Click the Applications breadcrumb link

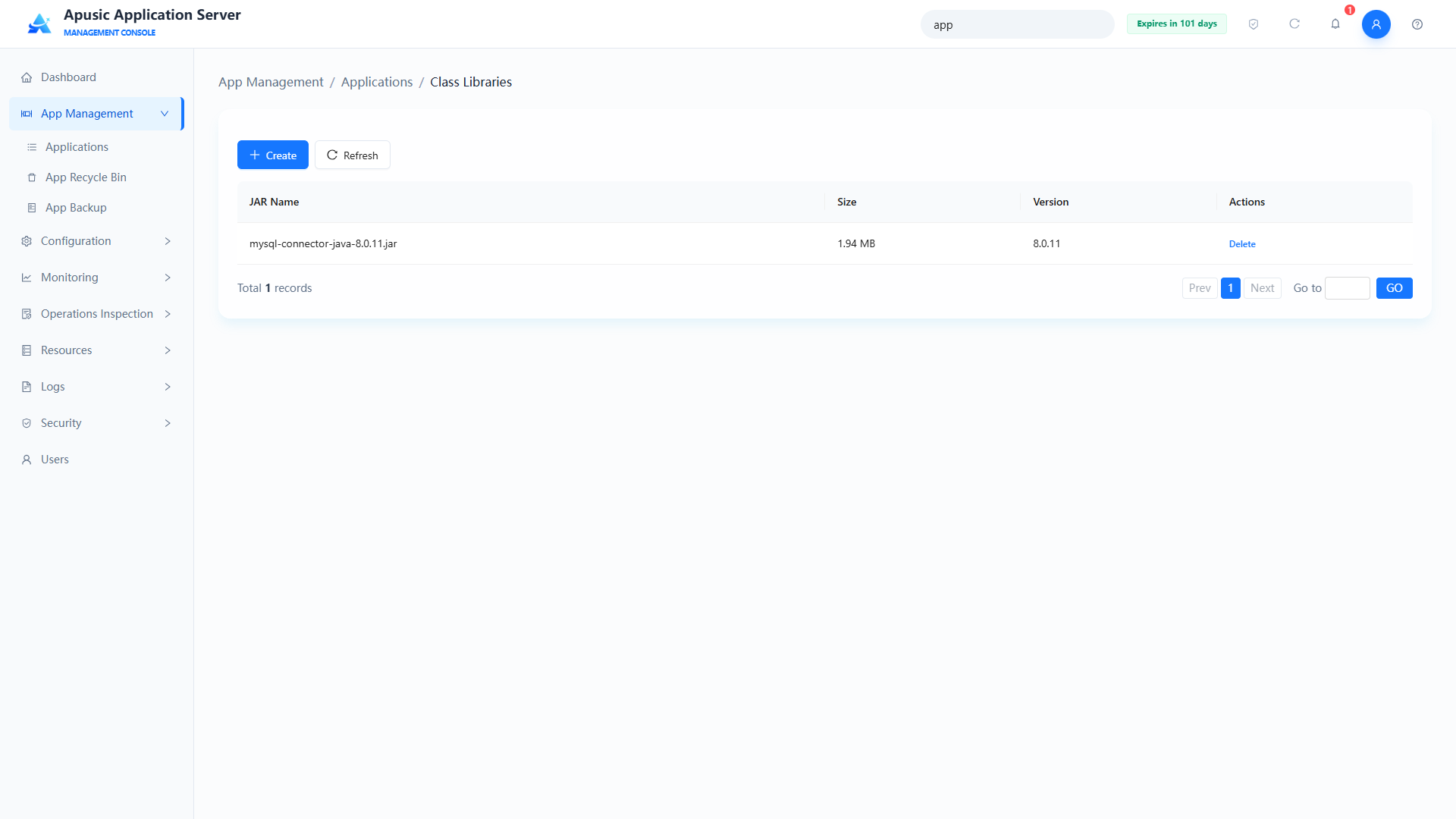pyautogui.click(x=377, y=82)
